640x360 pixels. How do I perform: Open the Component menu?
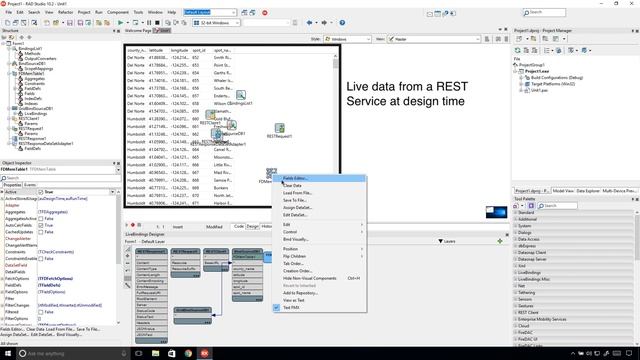pos(118,12)
